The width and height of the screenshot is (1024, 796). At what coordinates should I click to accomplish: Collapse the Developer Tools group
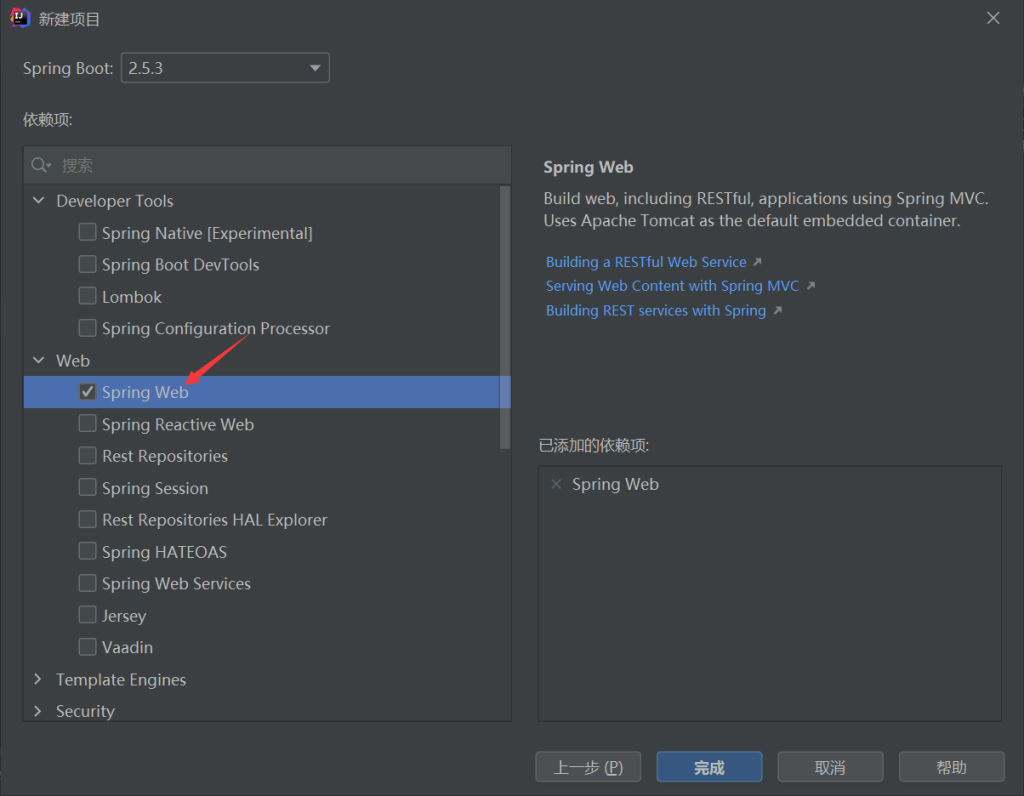tap(39, 201)
